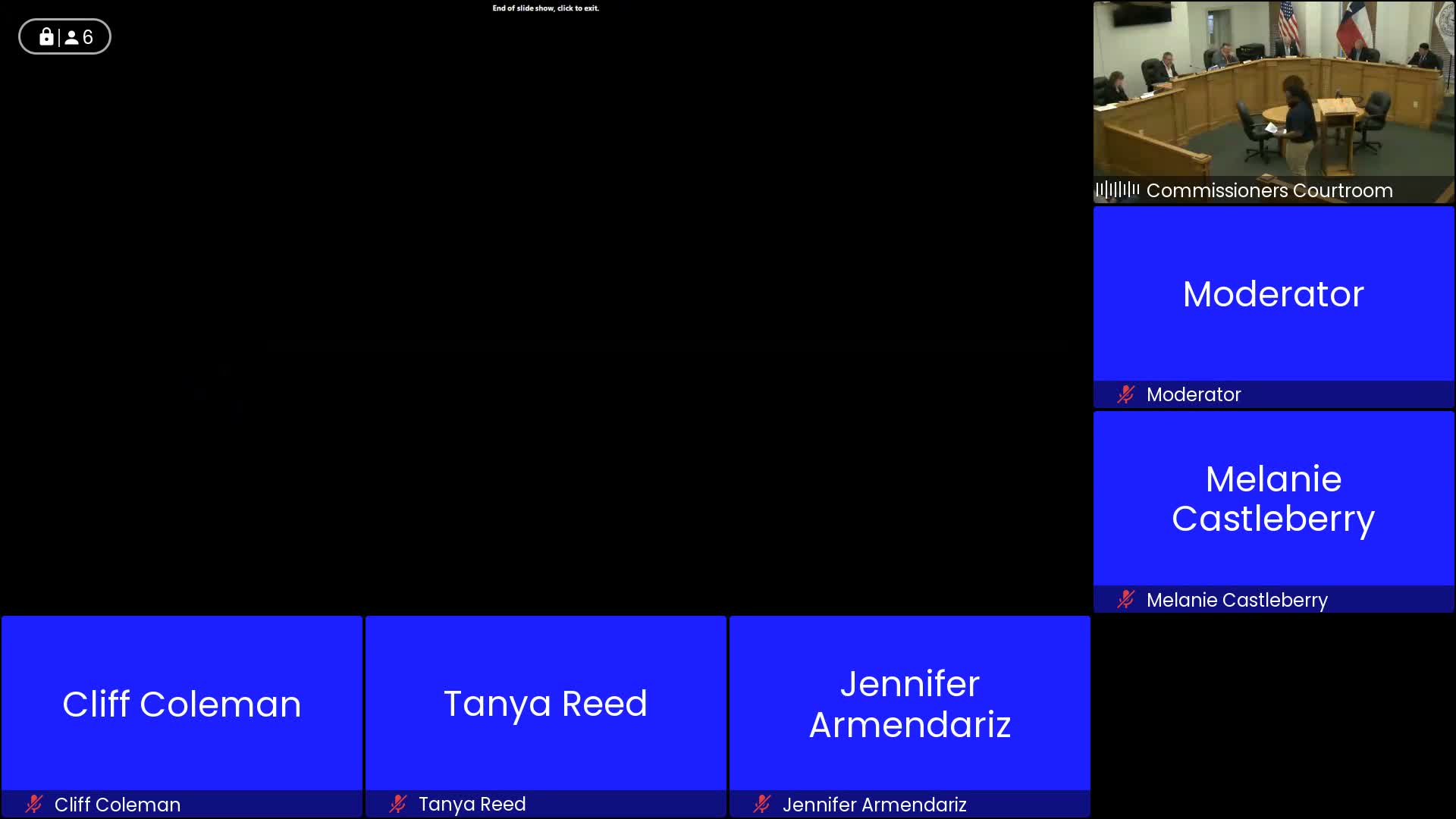Click Jennifer Armendariz's muted microphone icon
Viewport: 1456px width, 819px height.
(762, 804)
